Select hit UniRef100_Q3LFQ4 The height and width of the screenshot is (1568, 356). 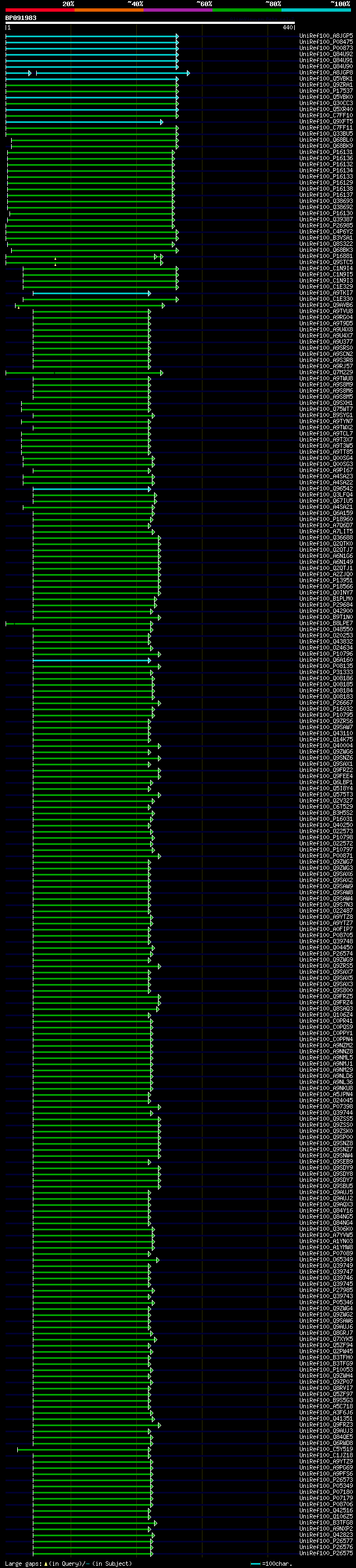[326, 495]
